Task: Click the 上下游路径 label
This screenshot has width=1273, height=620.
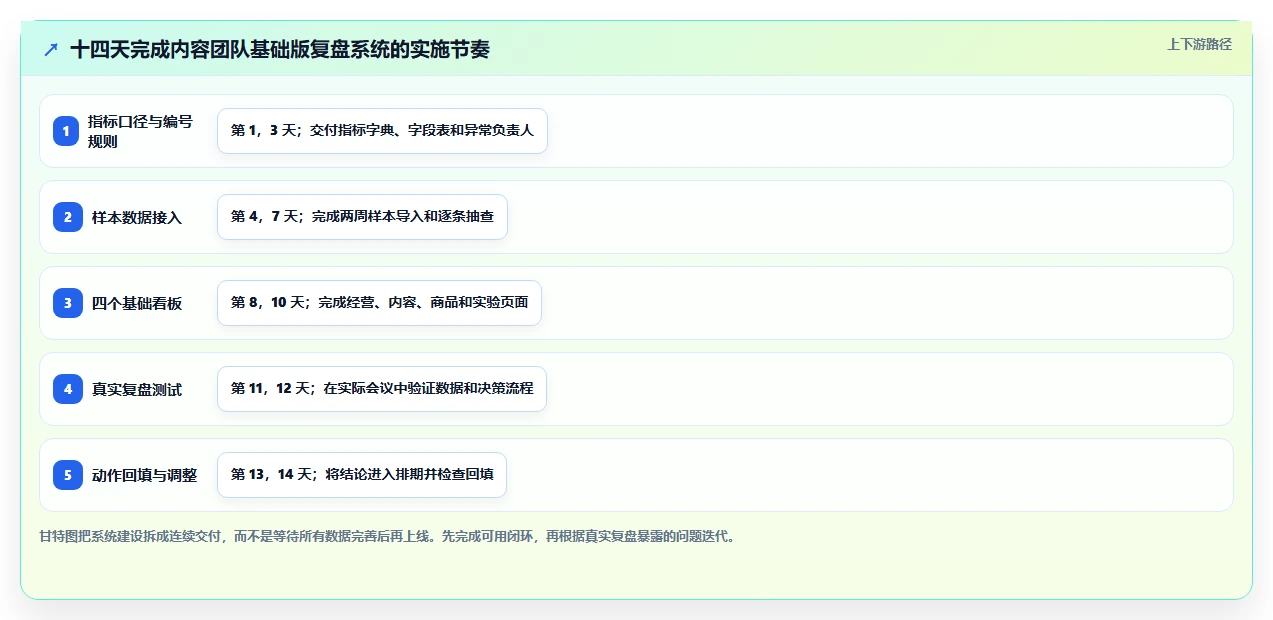Action: (x=1199, y=44)
